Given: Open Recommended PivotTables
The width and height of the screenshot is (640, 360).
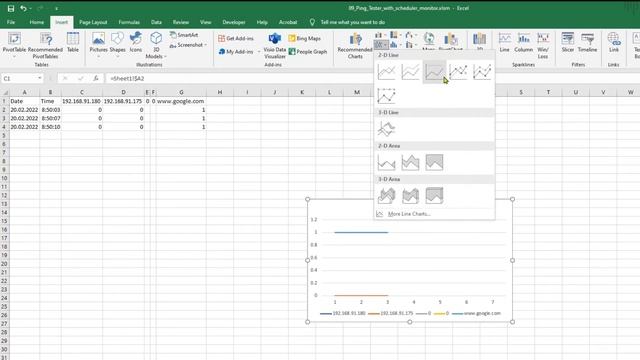Looking at the screenshot, I should [45, 45].
